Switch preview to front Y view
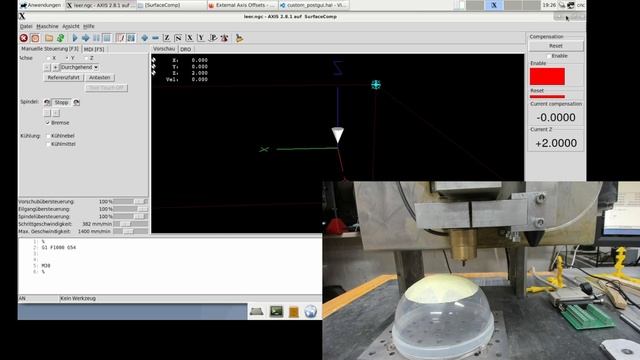This screenshot has height=360, width=640. click(x=201, y=38)
